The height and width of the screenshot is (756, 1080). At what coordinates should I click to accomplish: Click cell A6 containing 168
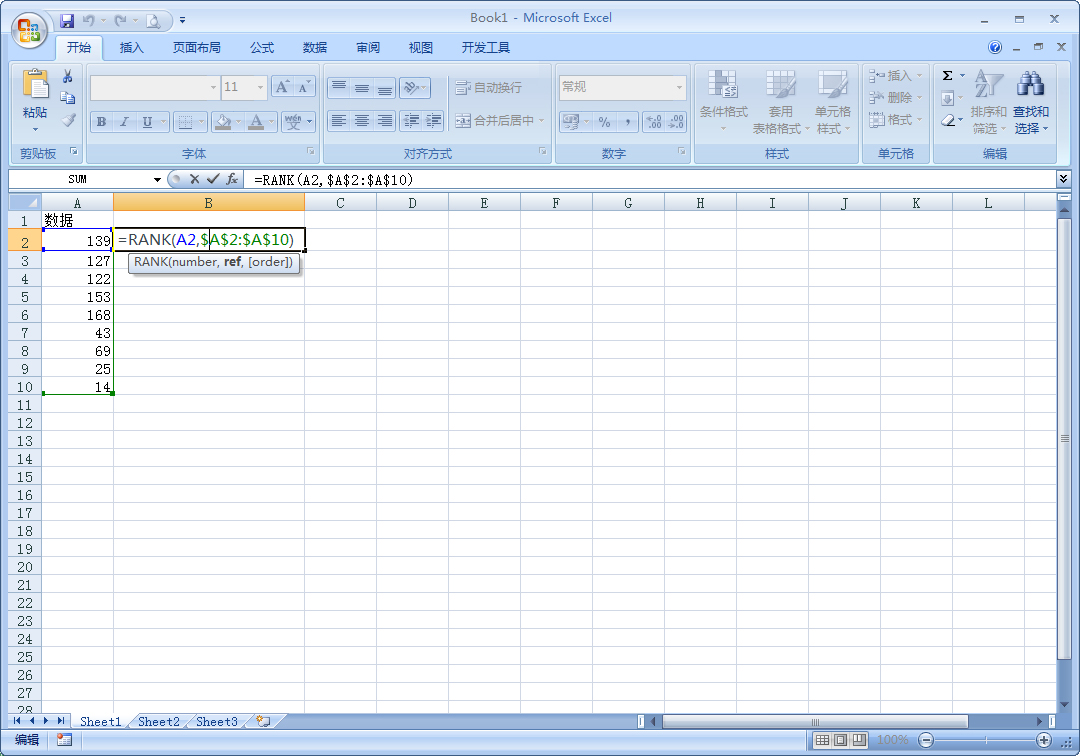coord(78,315)
